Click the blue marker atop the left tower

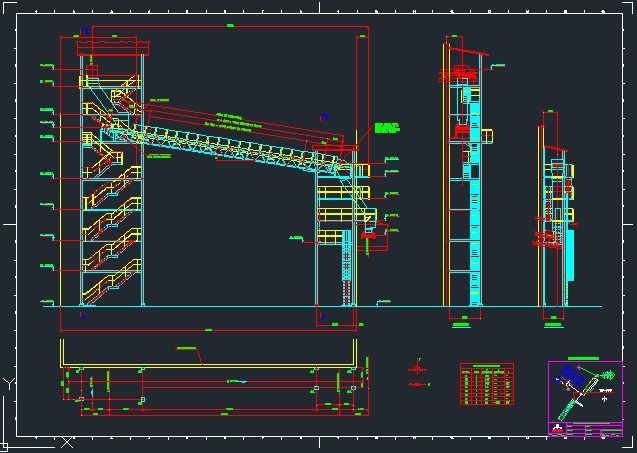tap(85, 30)
